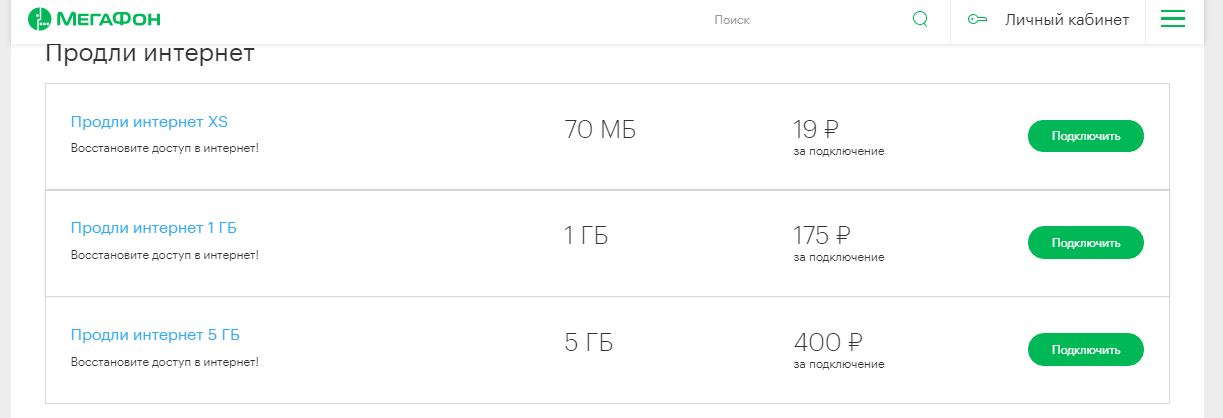Image resolution: width=1223 pixels, height=418 pixels.
Task: Open the Личный кабинет link
Action: coord(1067,20)
